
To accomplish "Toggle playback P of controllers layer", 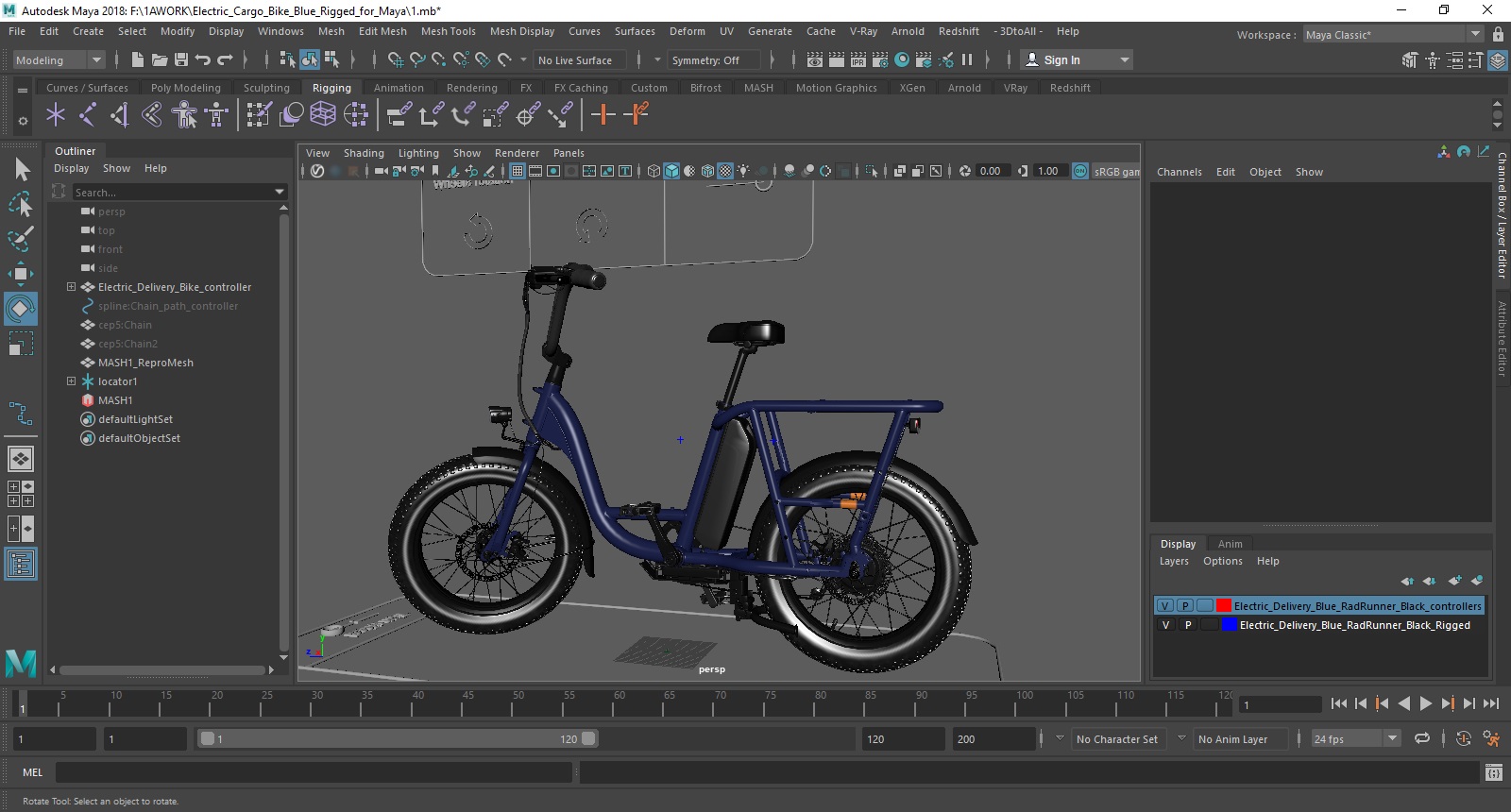I will click(x=1185, y=606).
